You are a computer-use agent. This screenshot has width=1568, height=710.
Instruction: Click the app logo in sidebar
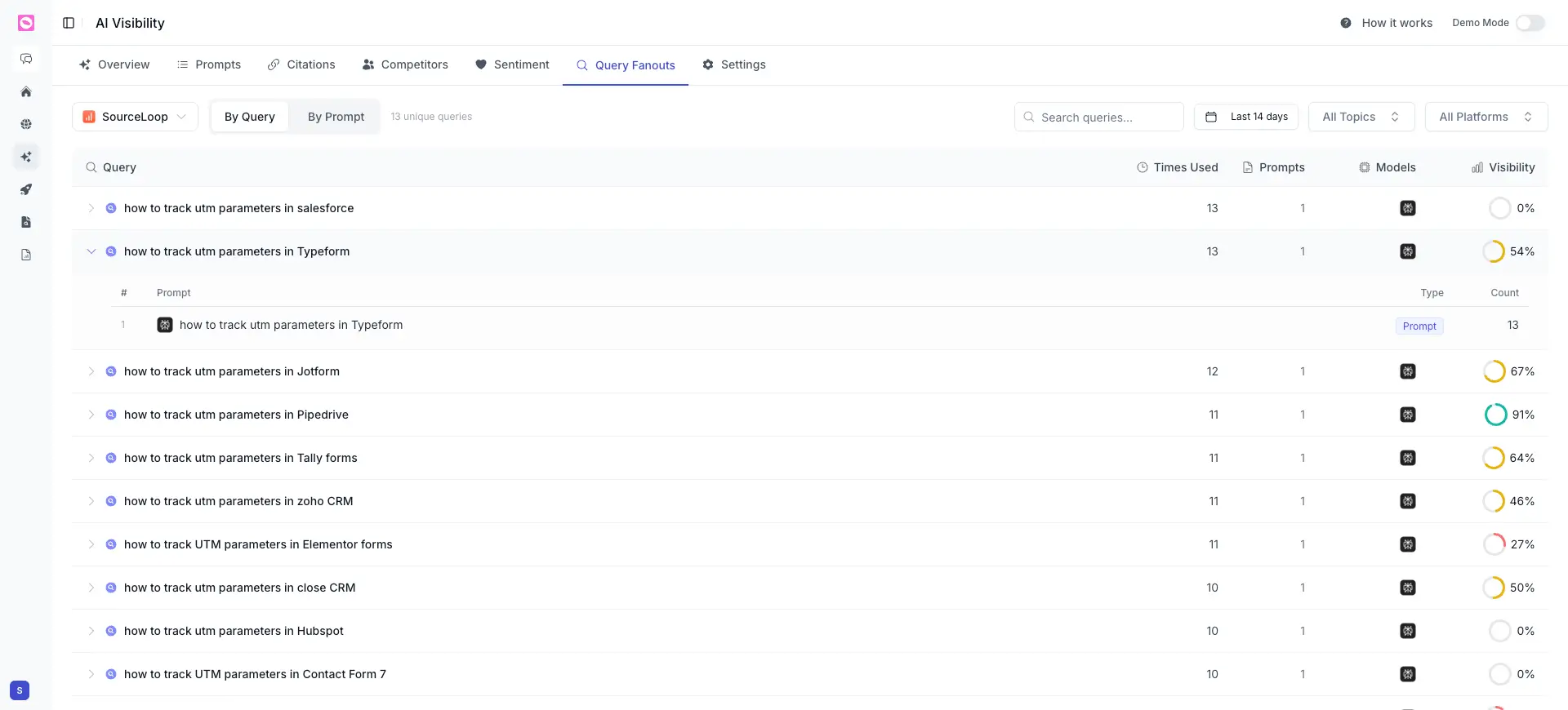(x=26, y=23)
